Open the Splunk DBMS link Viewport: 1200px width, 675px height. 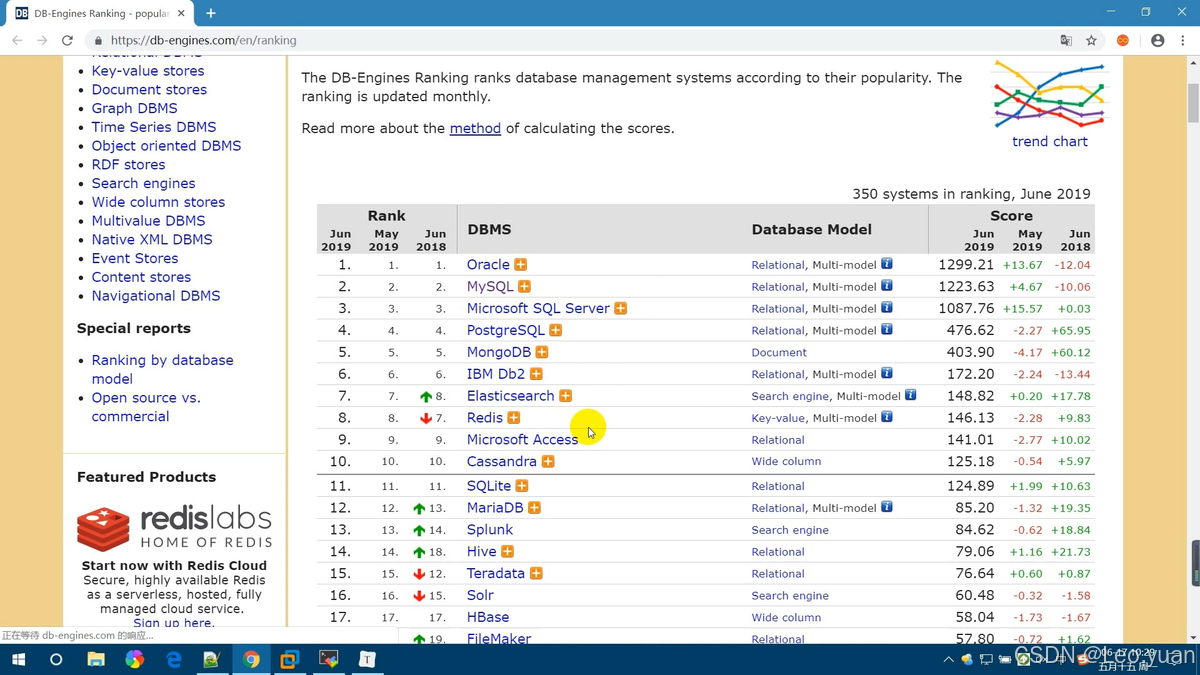point(490,530)
